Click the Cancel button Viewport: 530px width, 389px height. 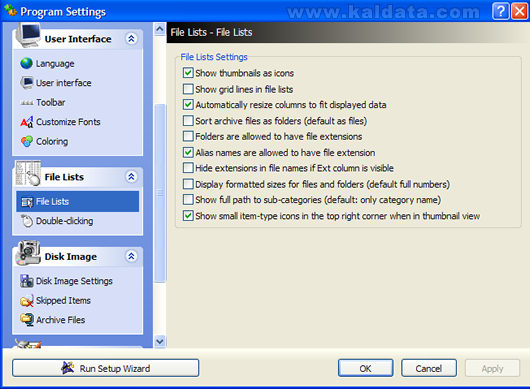429,368
